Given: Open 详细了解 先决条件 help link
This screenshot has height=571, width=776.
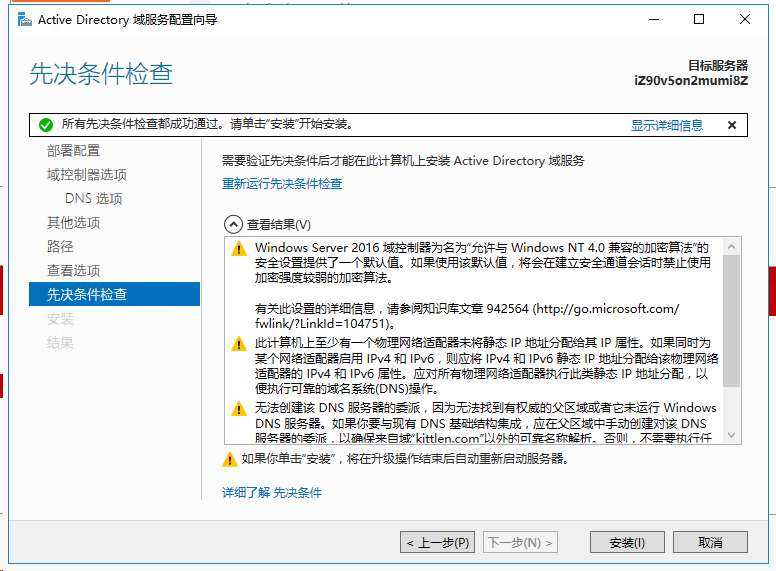Looking at the screenshot, I should pyautogui.click(x=272, y=493).
